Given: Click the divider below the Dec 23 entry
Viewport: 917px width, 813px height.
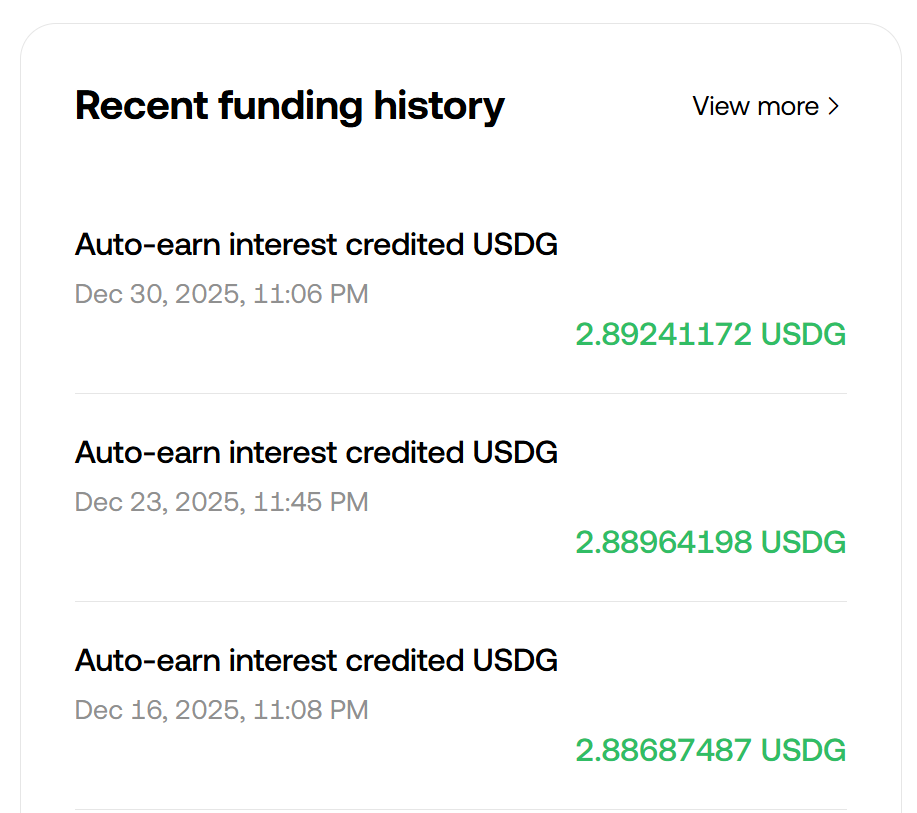Looking at the screenshot, I should pos(460,601).
